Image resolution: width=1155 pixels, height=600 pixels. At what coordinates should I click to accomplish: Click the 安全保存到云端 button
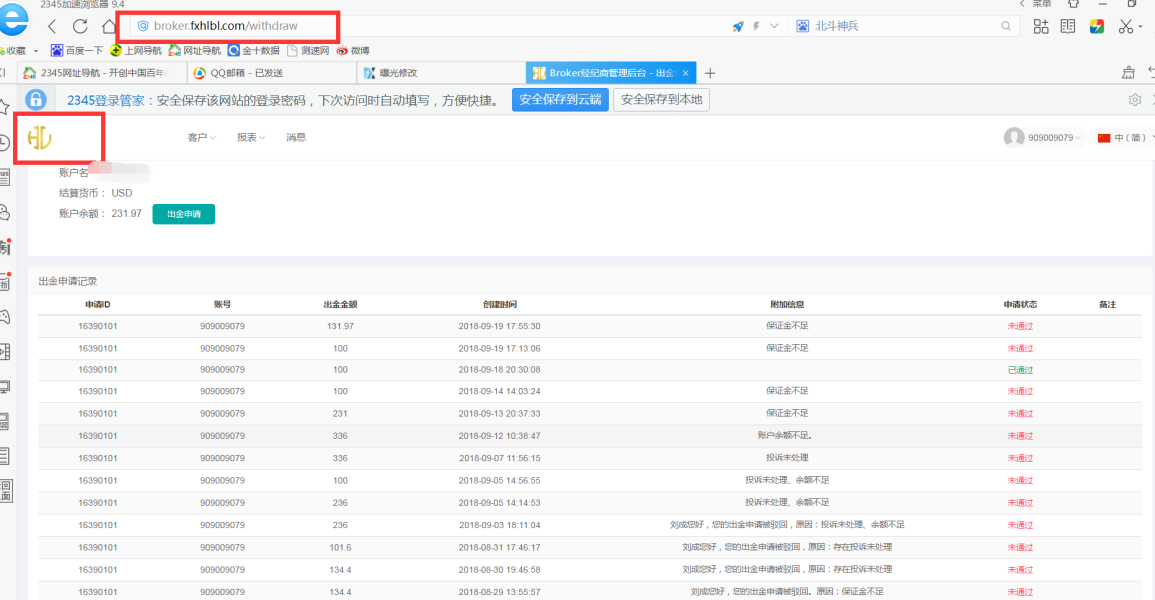click(x=560, y=100)
